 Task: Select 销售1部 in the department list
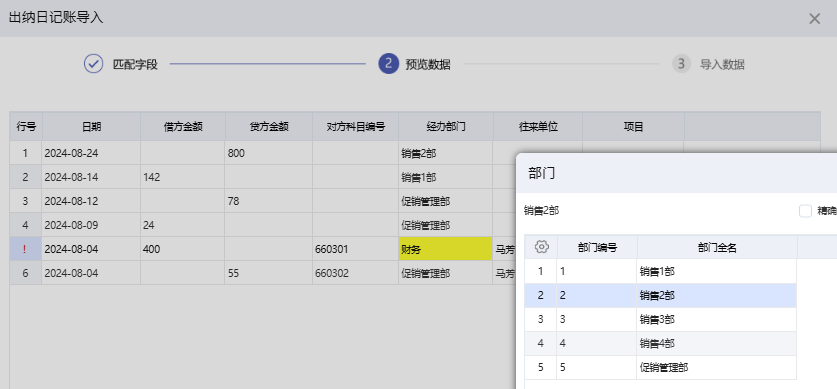[660, 272]
